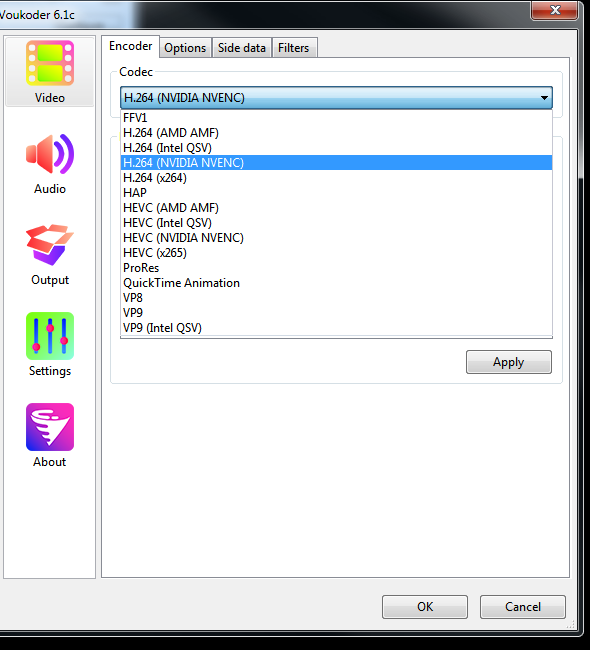
Task: Select ProRes codec entry
Action: [x=336, y=268]
